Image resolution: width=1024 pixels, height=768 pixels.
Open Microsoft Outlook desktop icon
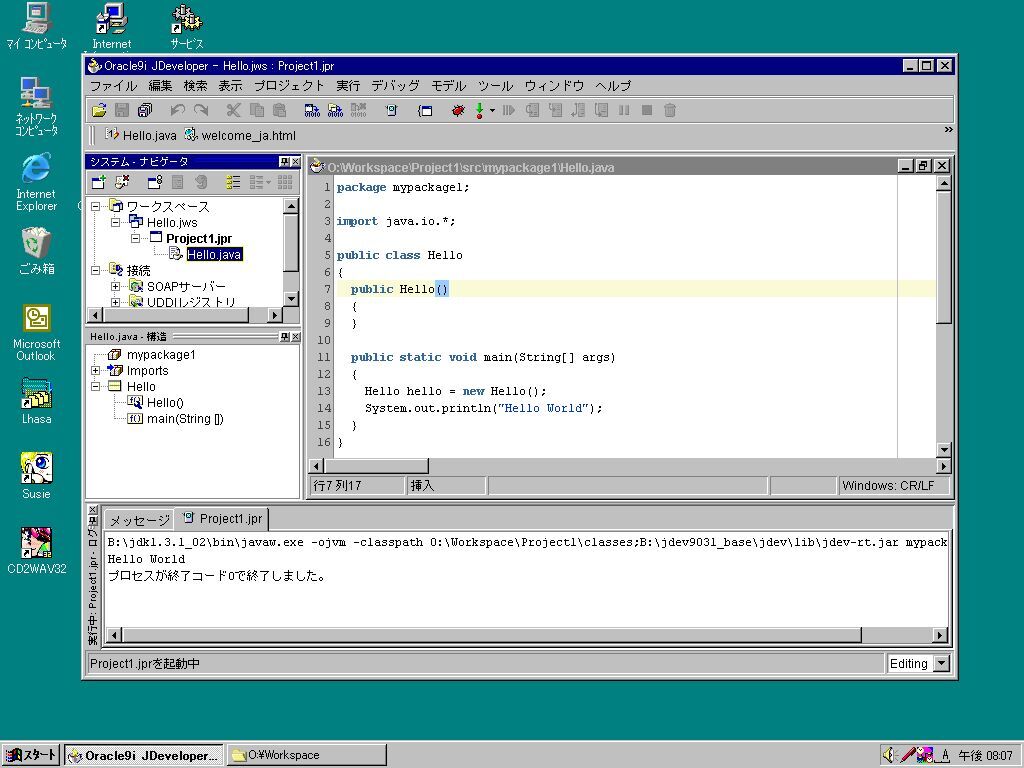tap(37, 333)
